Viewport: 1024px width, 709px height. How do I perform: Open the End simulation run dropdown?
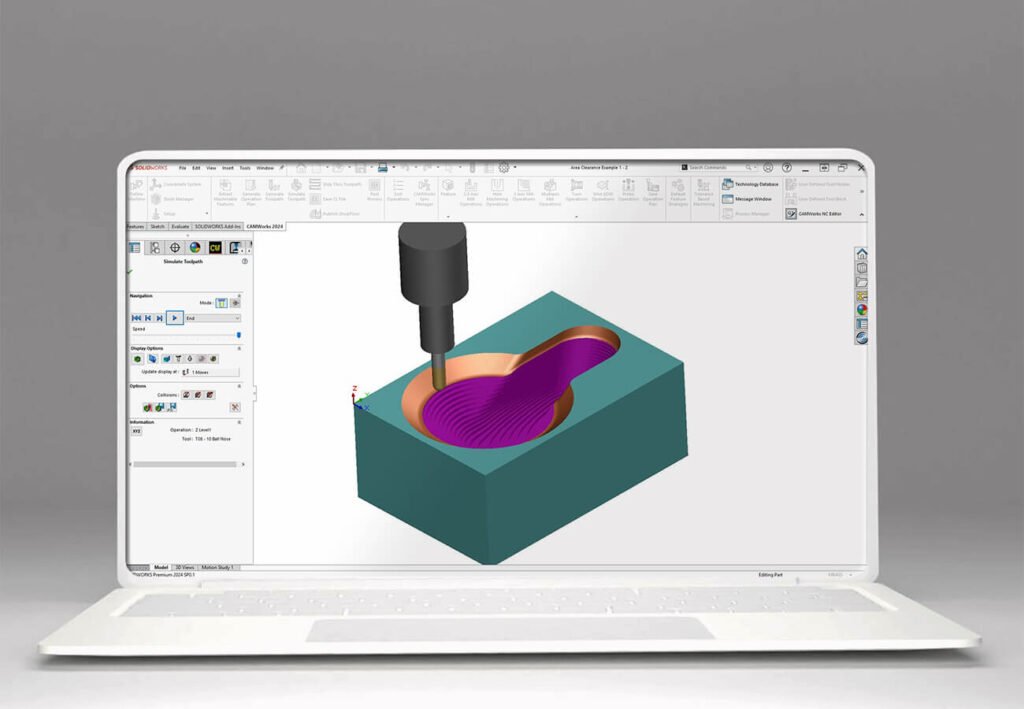(238, 317)
